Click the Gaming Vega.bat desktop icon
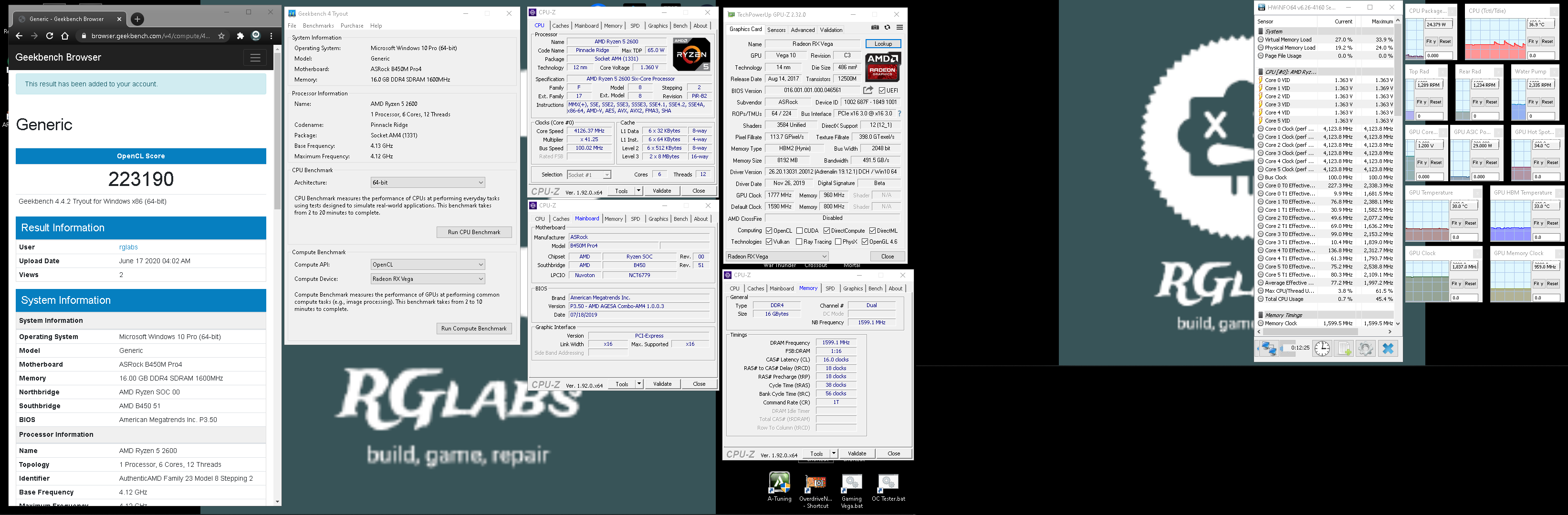Viewport: 1568px width, 515px height. (x=852, y=491)
